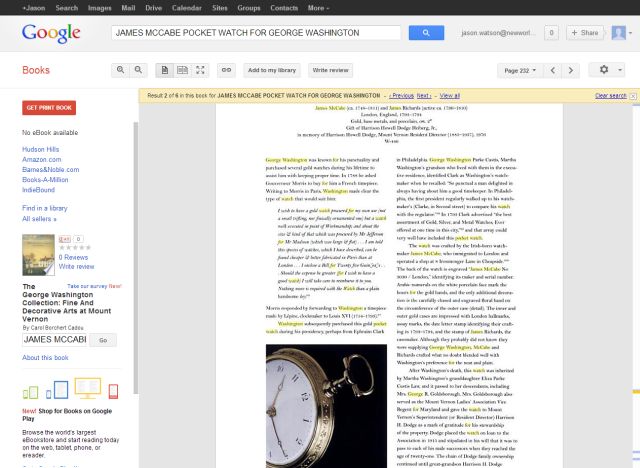Zoom in with the plus magnifier icon

point(120,70)
